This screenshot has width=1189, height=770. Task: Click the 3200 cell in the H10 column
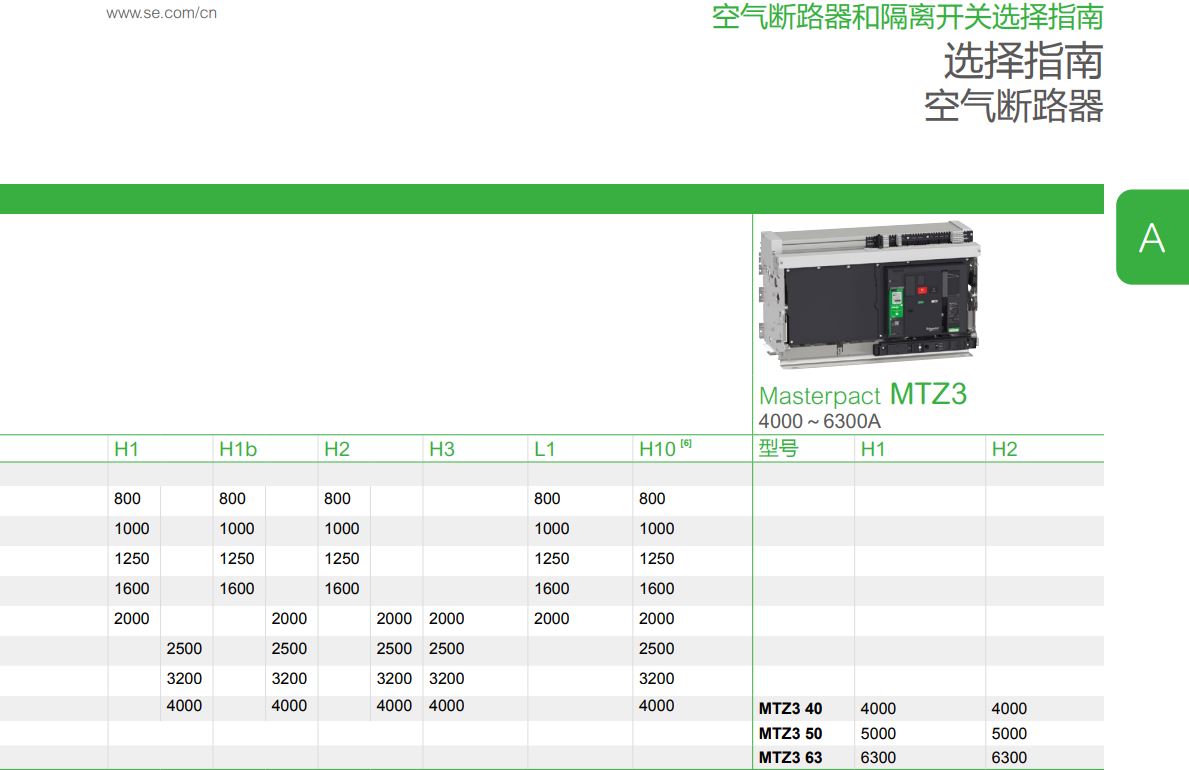point(657,678)
